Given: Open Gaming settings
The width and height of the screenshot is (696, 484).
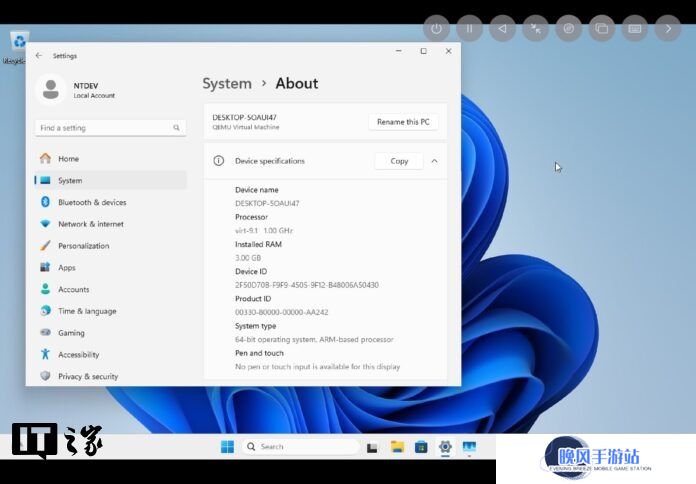Looking at the screenshot, I should pyautogui.click(x=111, y=333).
